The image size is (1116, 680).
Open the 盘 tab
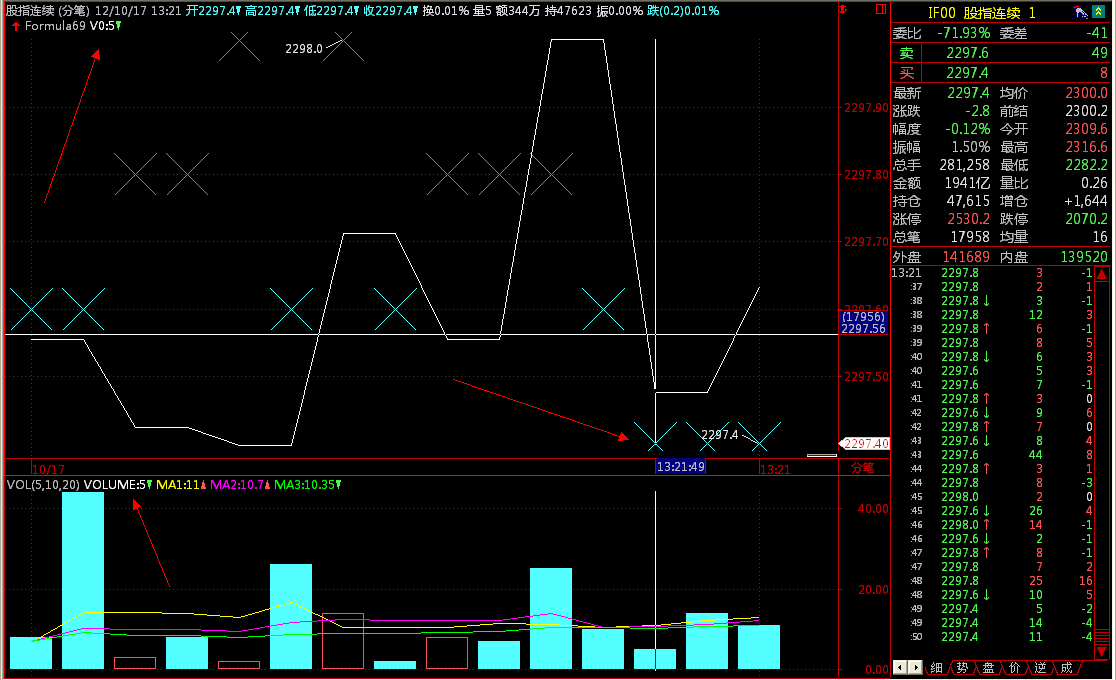[x=988, y=667]
